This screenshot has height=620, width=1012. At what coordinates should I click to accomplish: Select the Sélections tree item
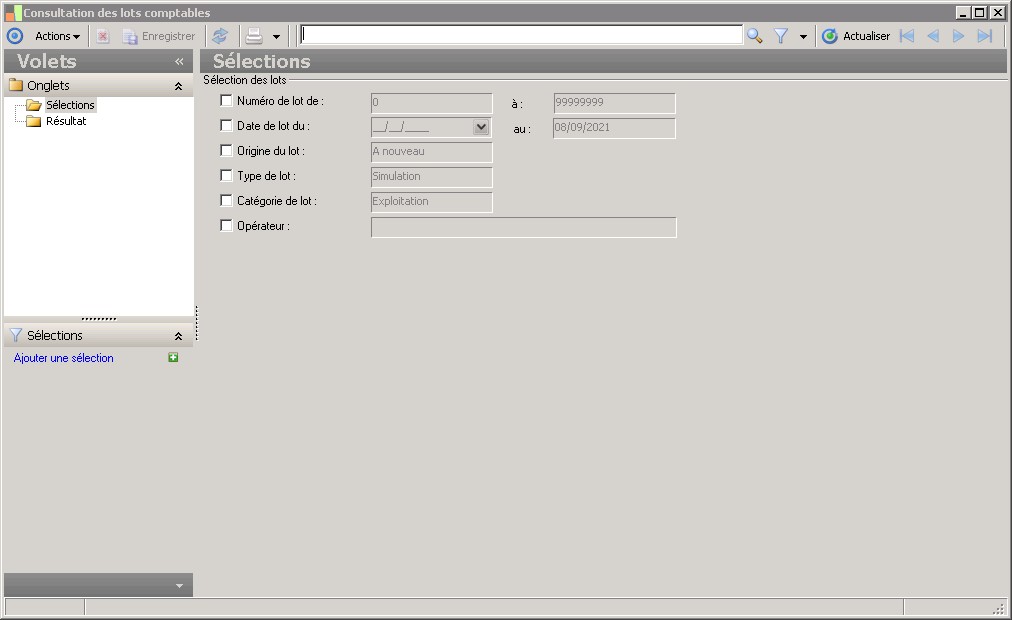tap(70, 105)
